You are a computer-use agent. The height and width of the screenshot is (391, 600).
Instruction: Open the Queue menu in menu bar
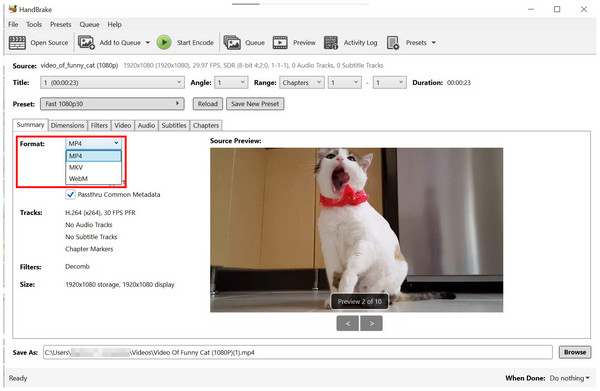click(89, 24)
